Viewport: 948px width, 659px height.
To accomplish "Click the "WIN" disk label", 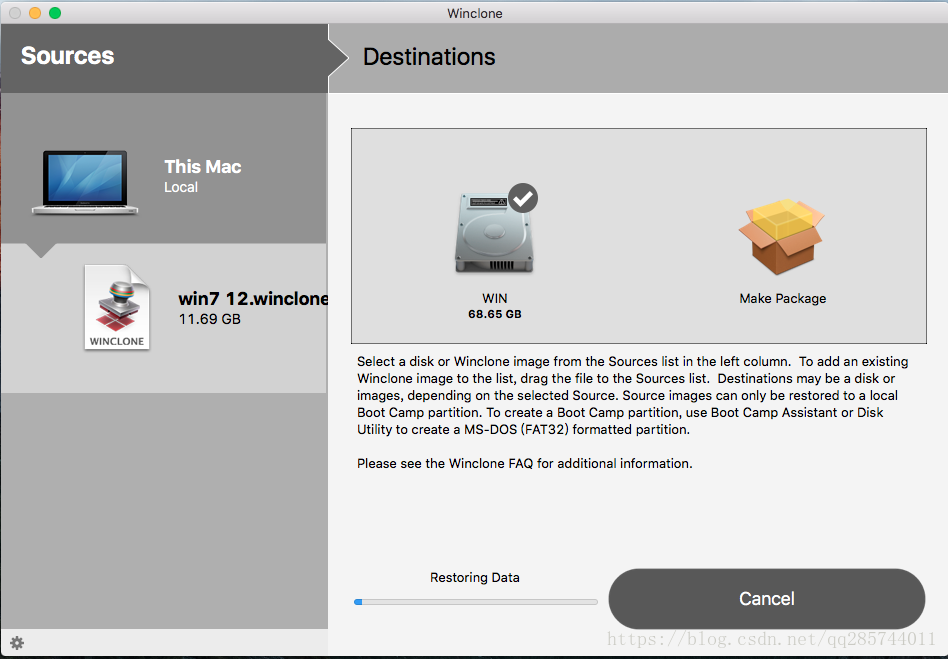I will pyautogui.click(x=495, y=298).
